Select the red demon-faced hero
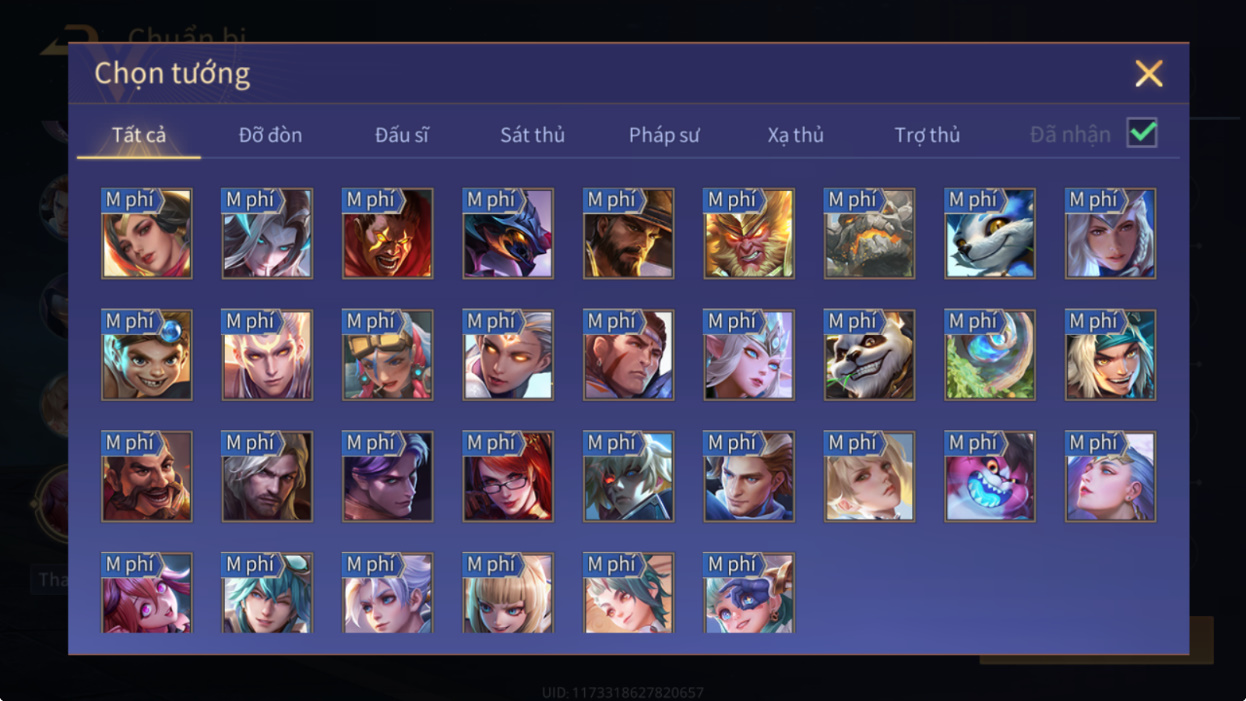Screen dimensions: 1246x701 pos(387,233)
